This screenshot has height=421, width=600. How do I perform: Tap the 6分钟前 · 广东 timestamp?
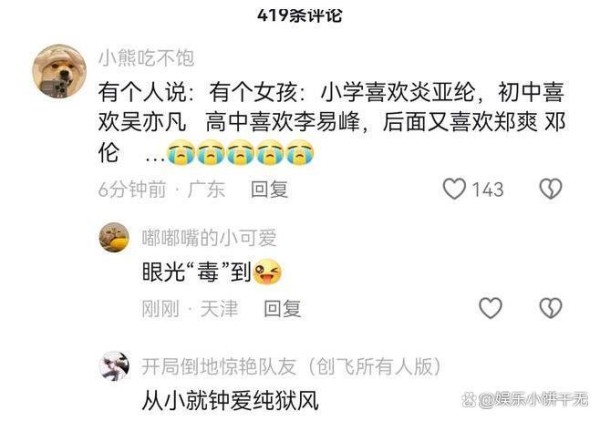161,189
